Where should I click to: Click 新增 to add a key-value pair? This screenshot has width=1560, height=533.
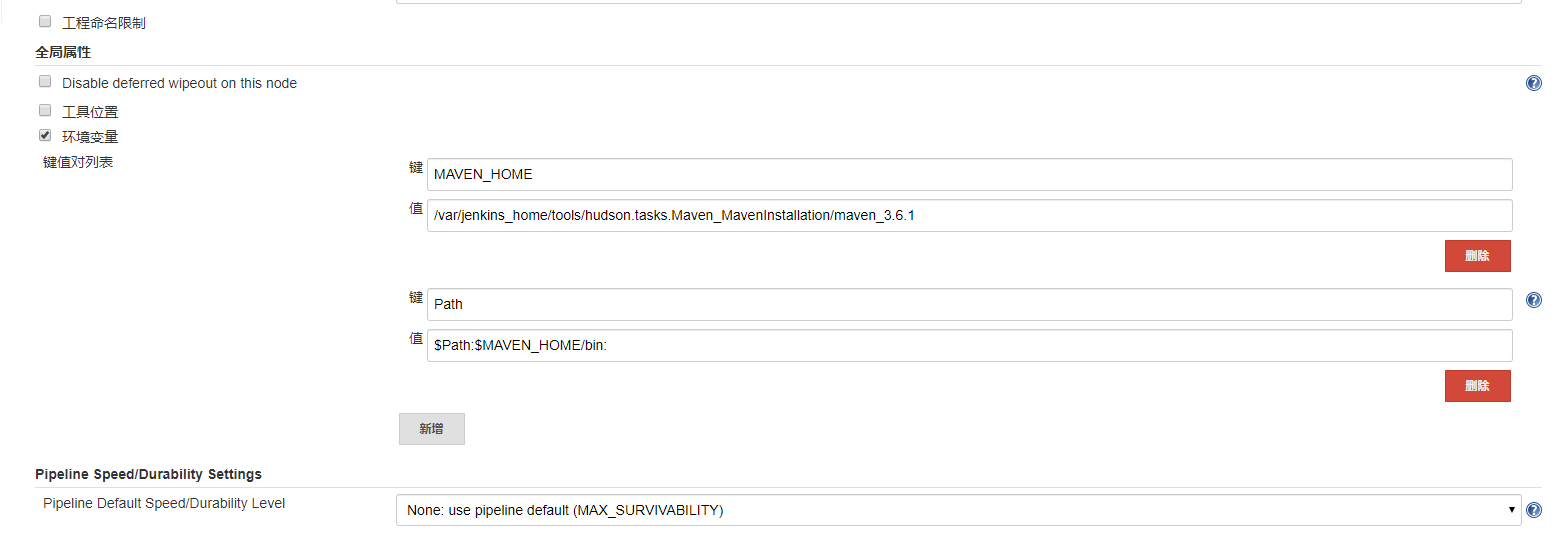pos(431,429)
